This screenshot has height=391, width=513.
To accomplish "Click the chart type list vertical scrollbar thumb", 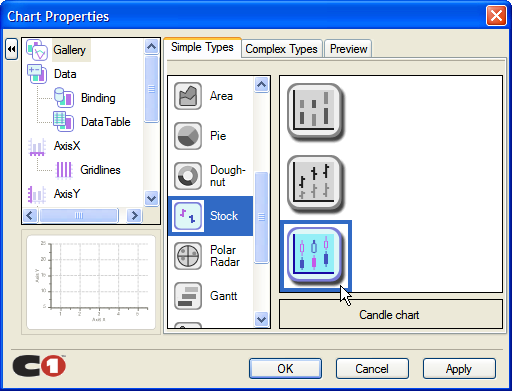I will click(x=261, y=217).
